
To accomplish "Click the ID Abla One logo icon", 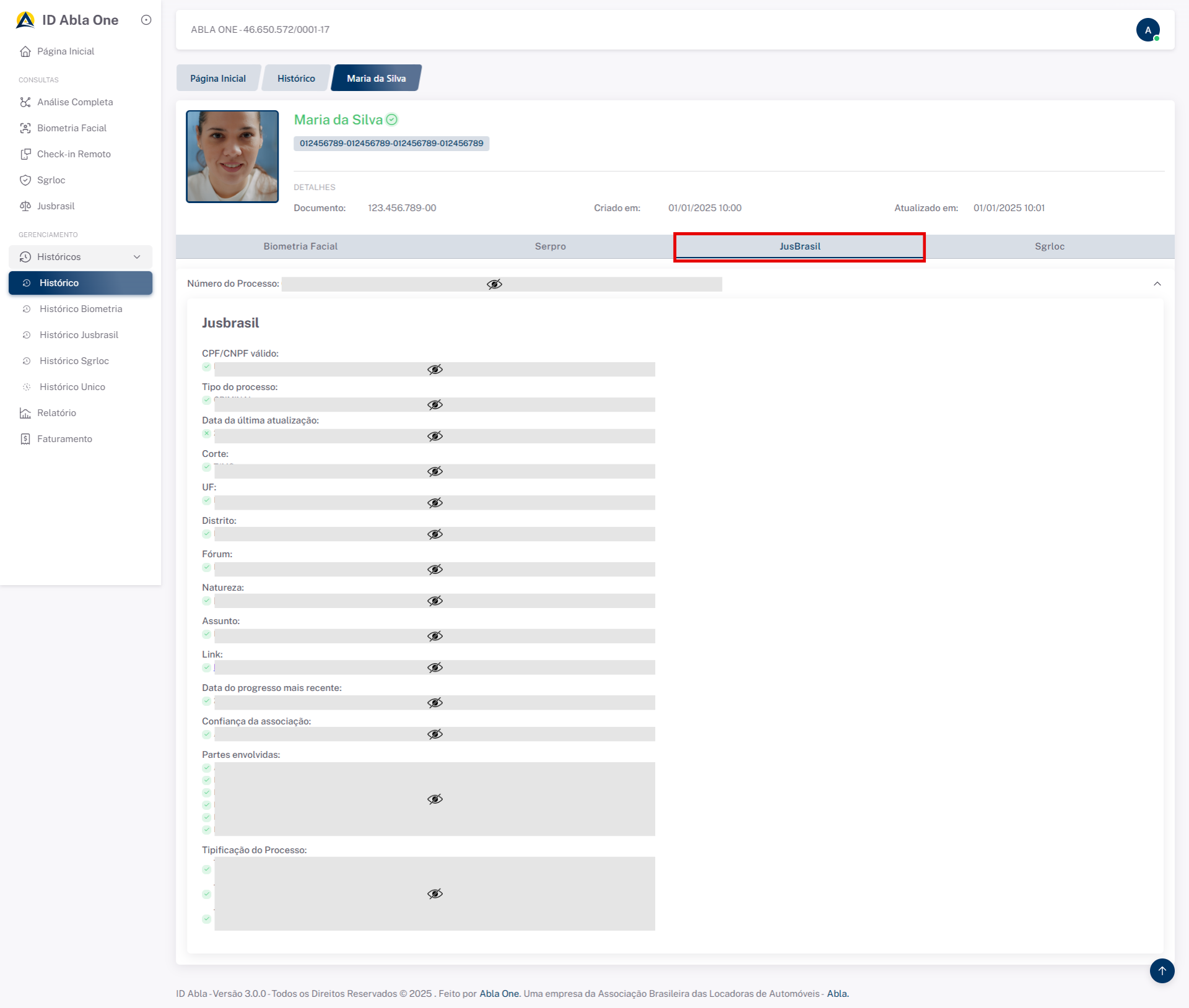I will tap(25, 20).
